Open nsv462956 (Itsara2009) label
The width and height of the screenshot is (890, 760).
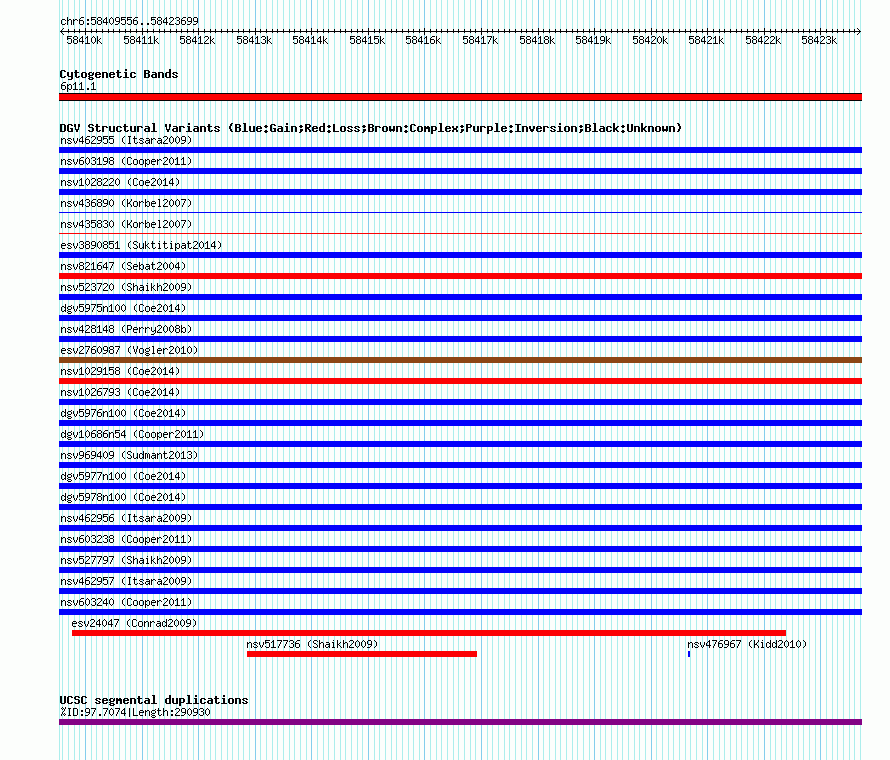tap(126, 518)
